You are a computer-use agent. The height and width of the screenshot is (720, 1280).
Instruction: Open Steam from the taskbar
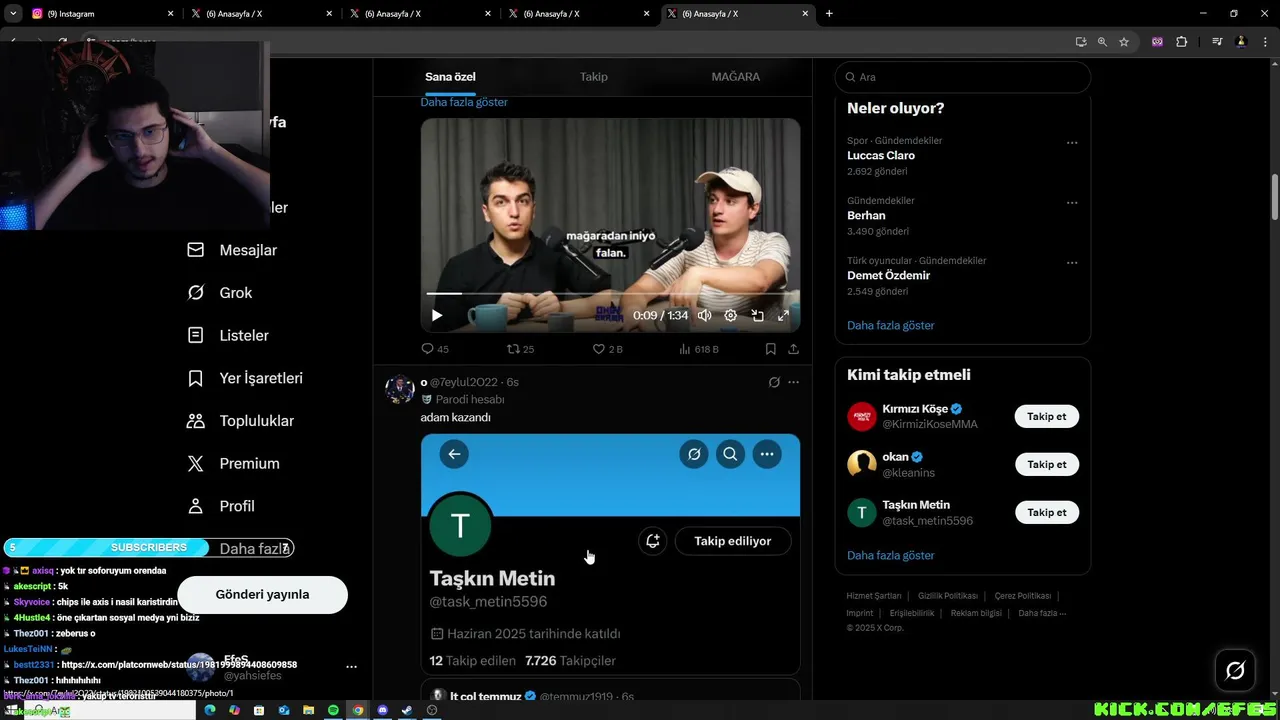tap(407, 710)
